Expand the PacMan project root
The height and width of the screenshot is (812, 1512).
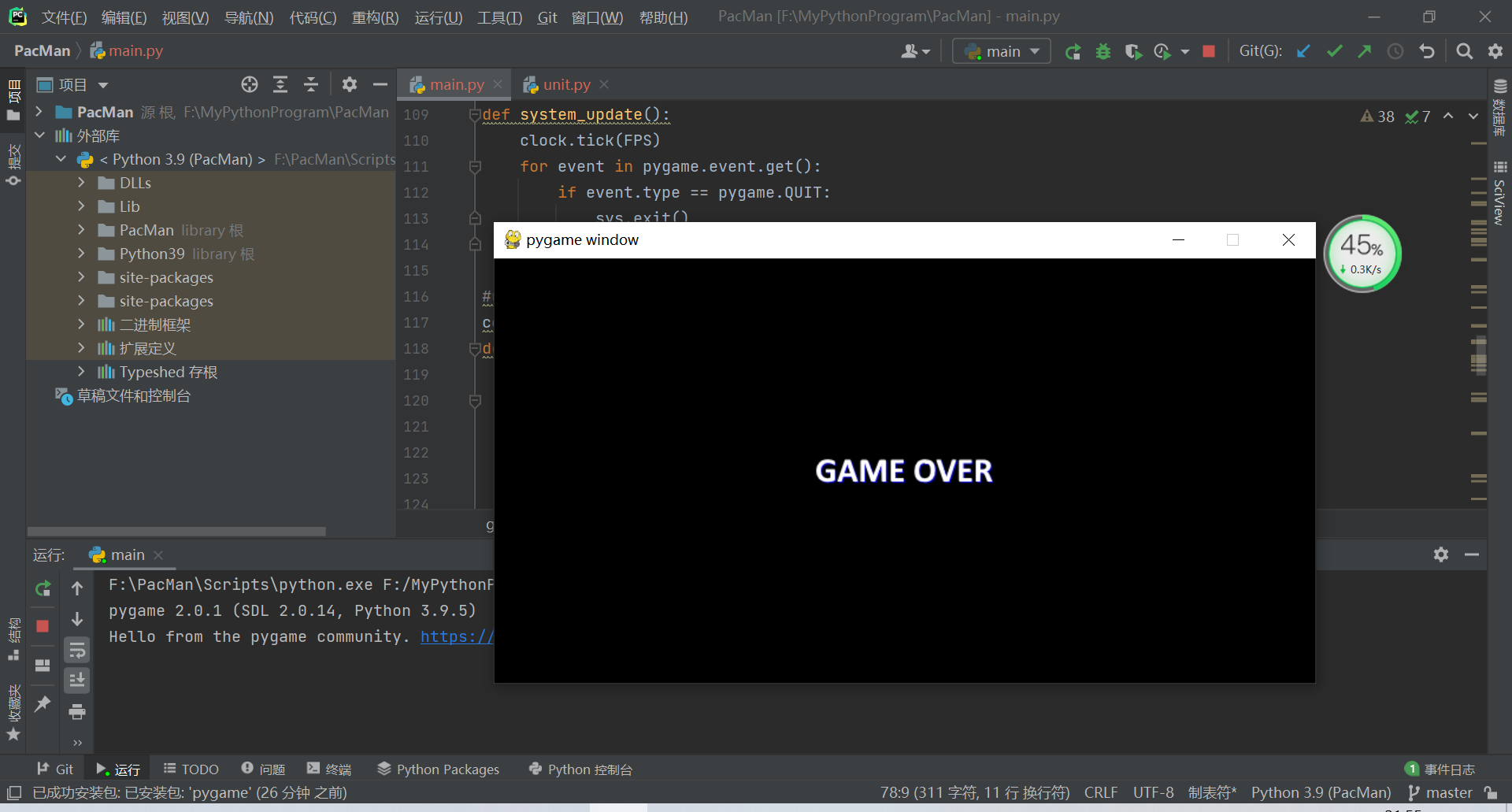tap(39, 112)
